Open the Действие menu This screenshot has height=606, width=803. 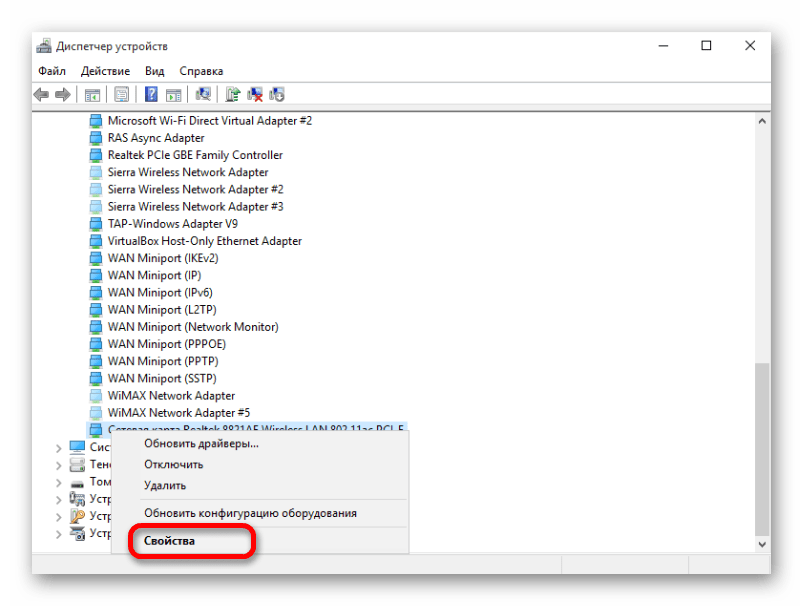[105, 71]
